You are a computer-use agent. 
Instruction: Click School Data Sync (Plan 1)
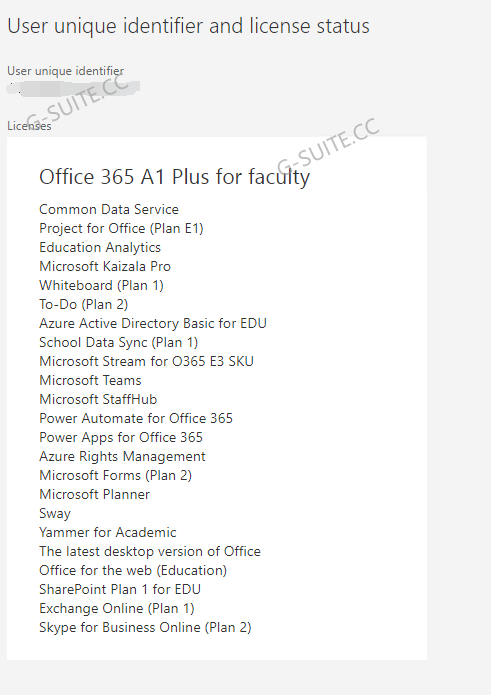(x=119, y=343)
